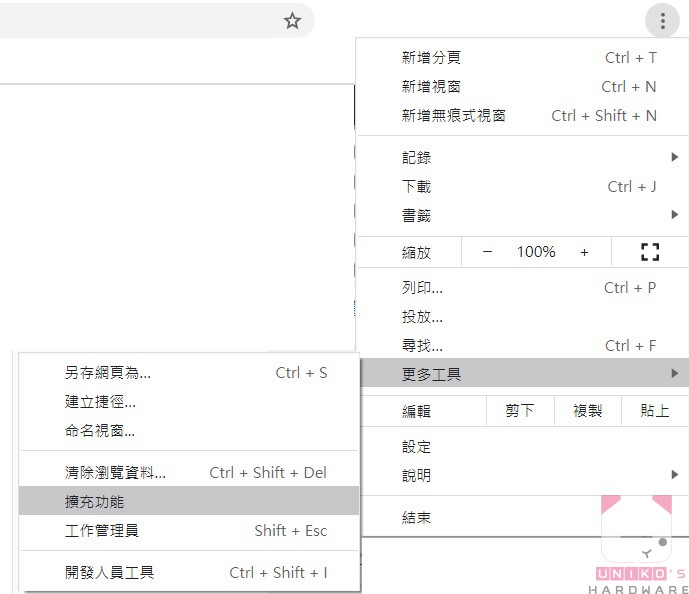Click the 編輯 label
This screenshot has height=594, width=689.
[416, 411]
